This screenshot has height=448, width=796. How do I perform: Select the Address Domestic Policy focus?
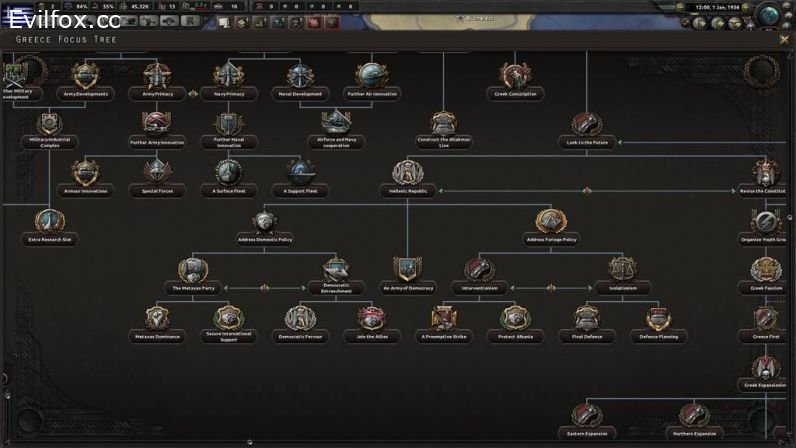coord(265,222)
